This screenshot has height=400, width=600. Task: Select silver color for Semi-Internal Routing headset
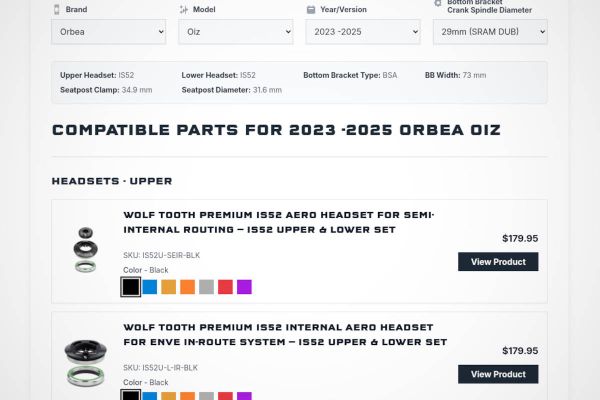(206, 287)
